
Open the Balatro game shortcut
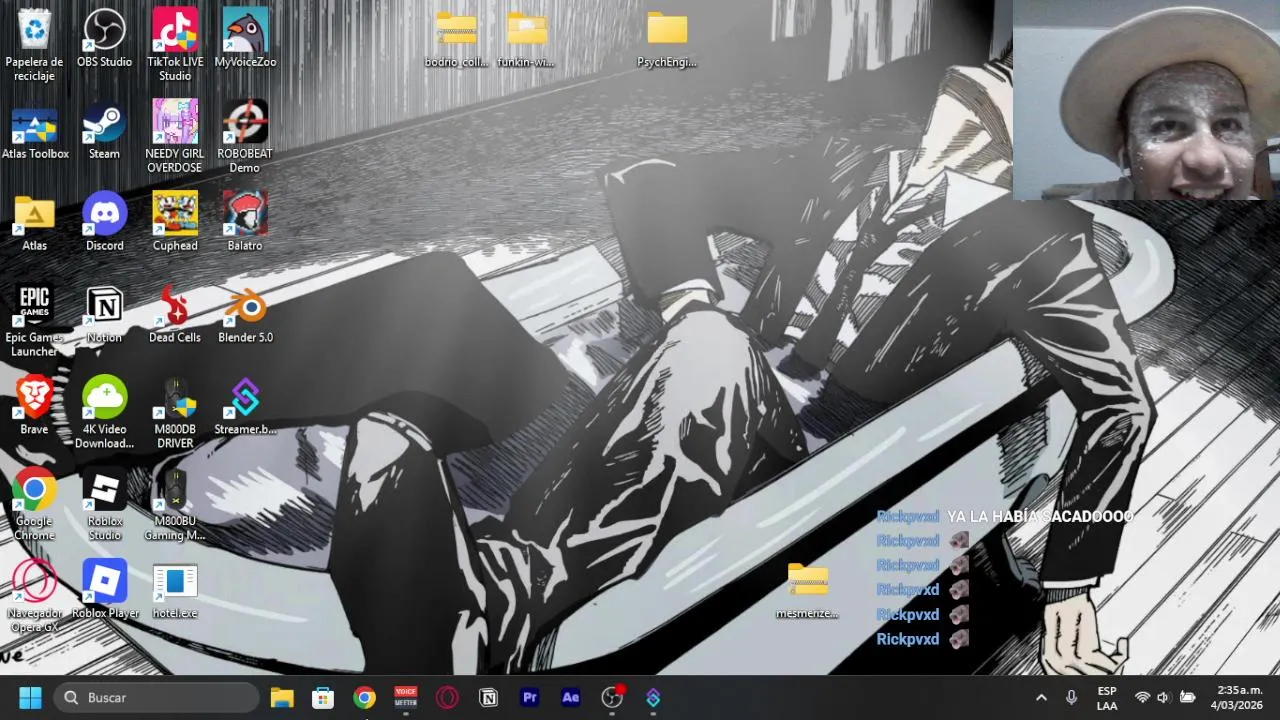click(x=245, y=222)
